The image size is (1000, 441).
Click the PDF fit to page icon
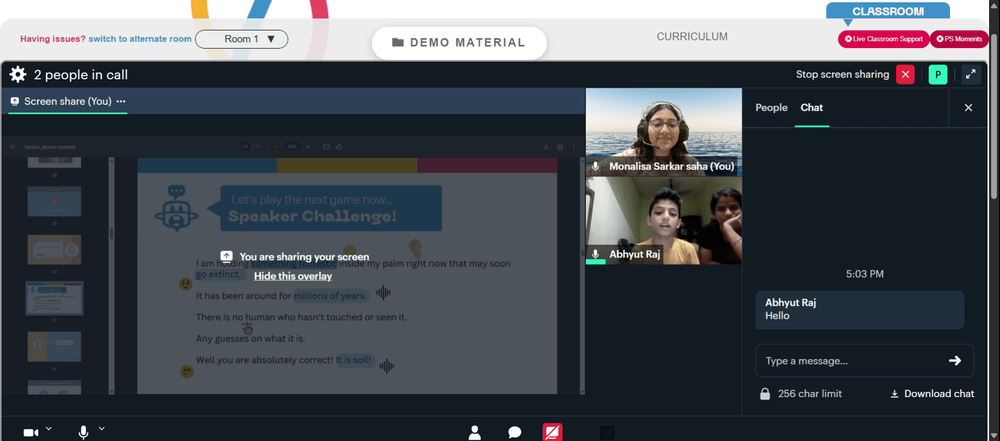pos(326,147)
